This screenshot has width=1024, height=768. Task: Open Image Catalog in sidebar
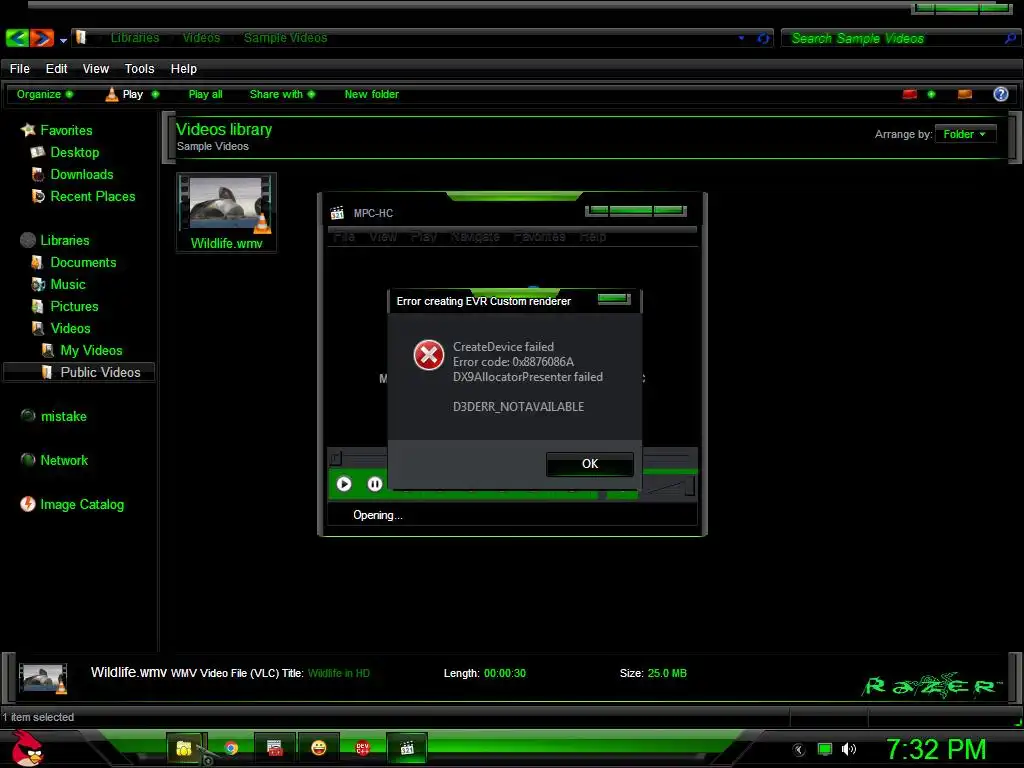click(82, 504)
